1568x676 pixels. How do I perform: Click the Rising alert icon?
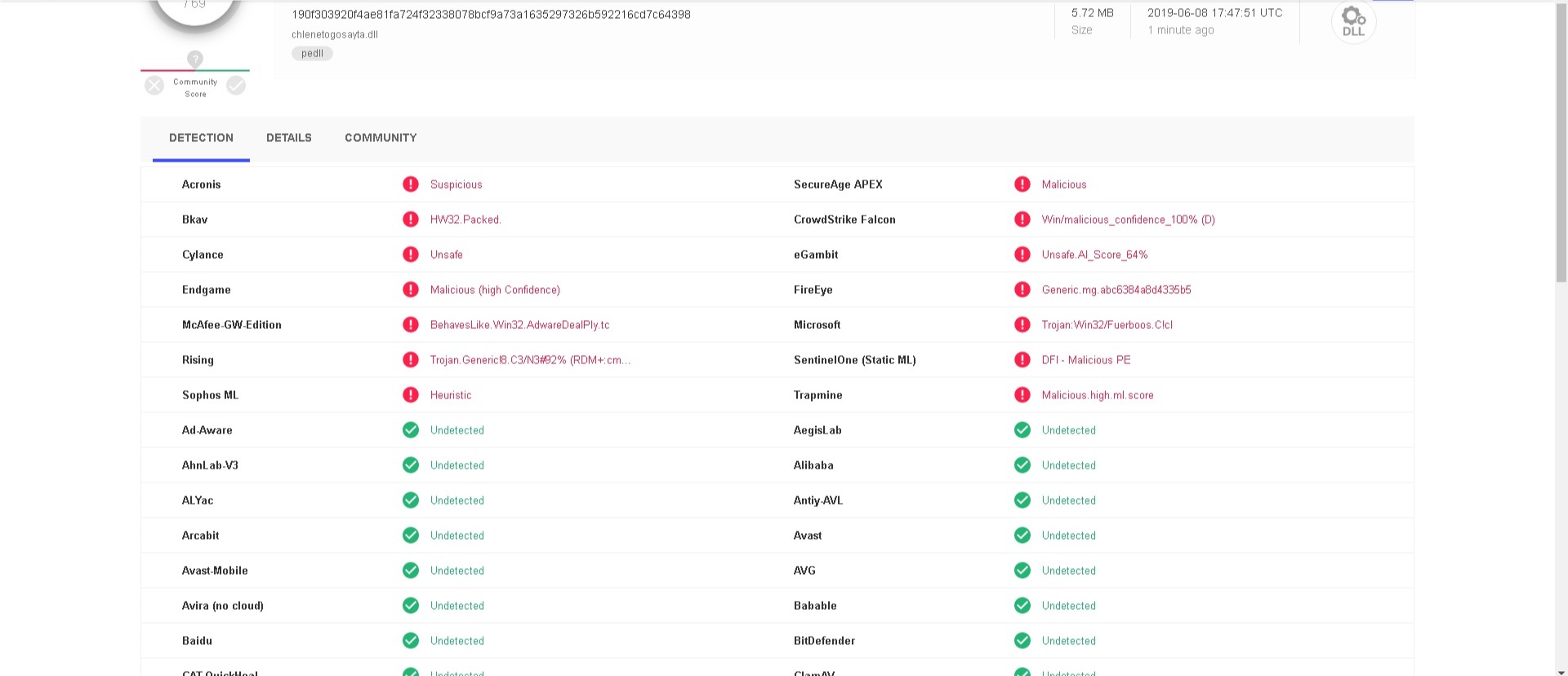411,360
